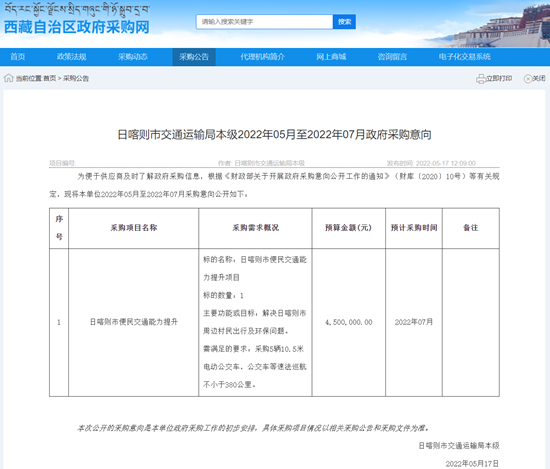Click the author text 日喀则市交通运输局本级 under the title
Viewport: 550px width, 469px height.
click(269, 163)
